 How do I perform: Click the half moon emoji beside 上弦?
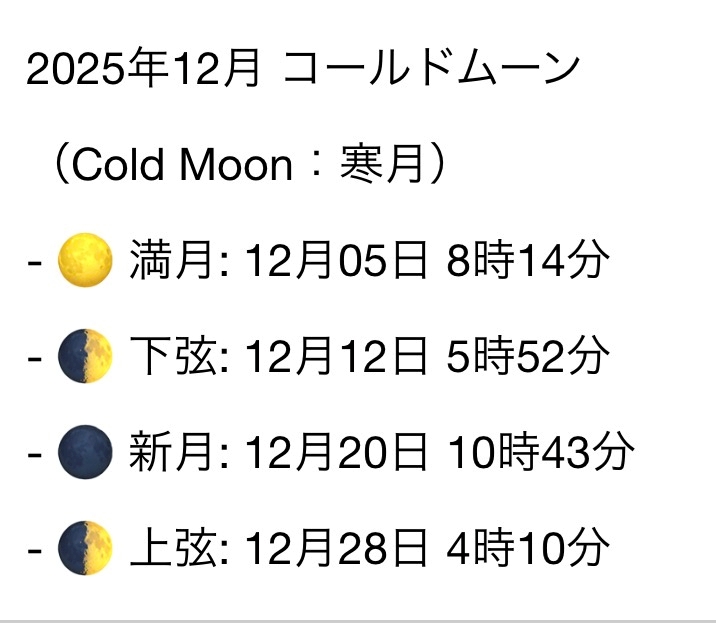[x=85, y=547]
